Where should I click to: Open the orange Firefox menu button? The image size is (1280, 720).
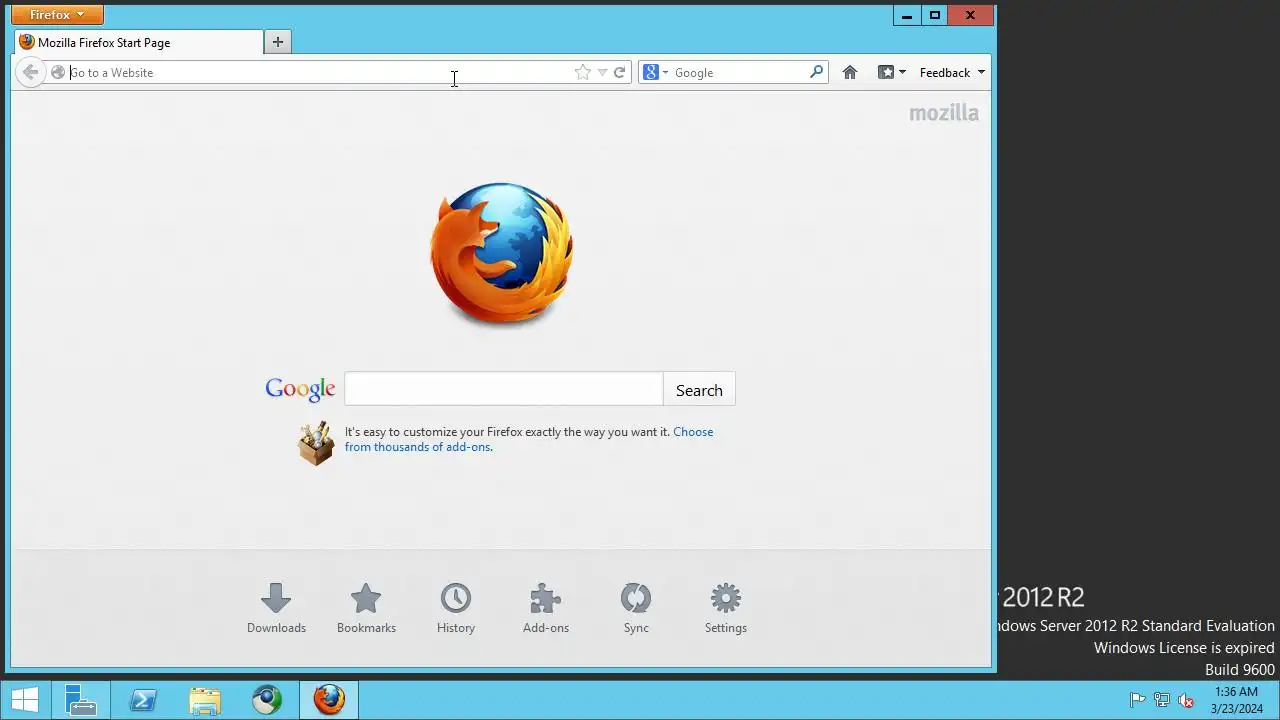tap(57, 15)
